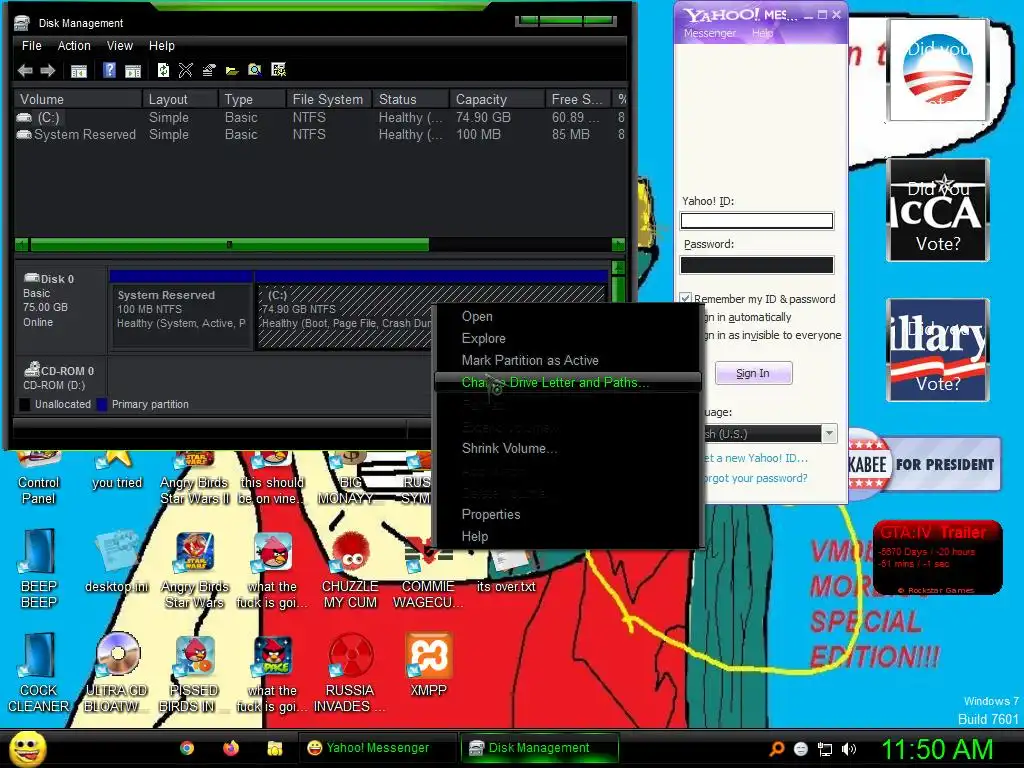Open Help via the blue question mark icon

[110, 70]
